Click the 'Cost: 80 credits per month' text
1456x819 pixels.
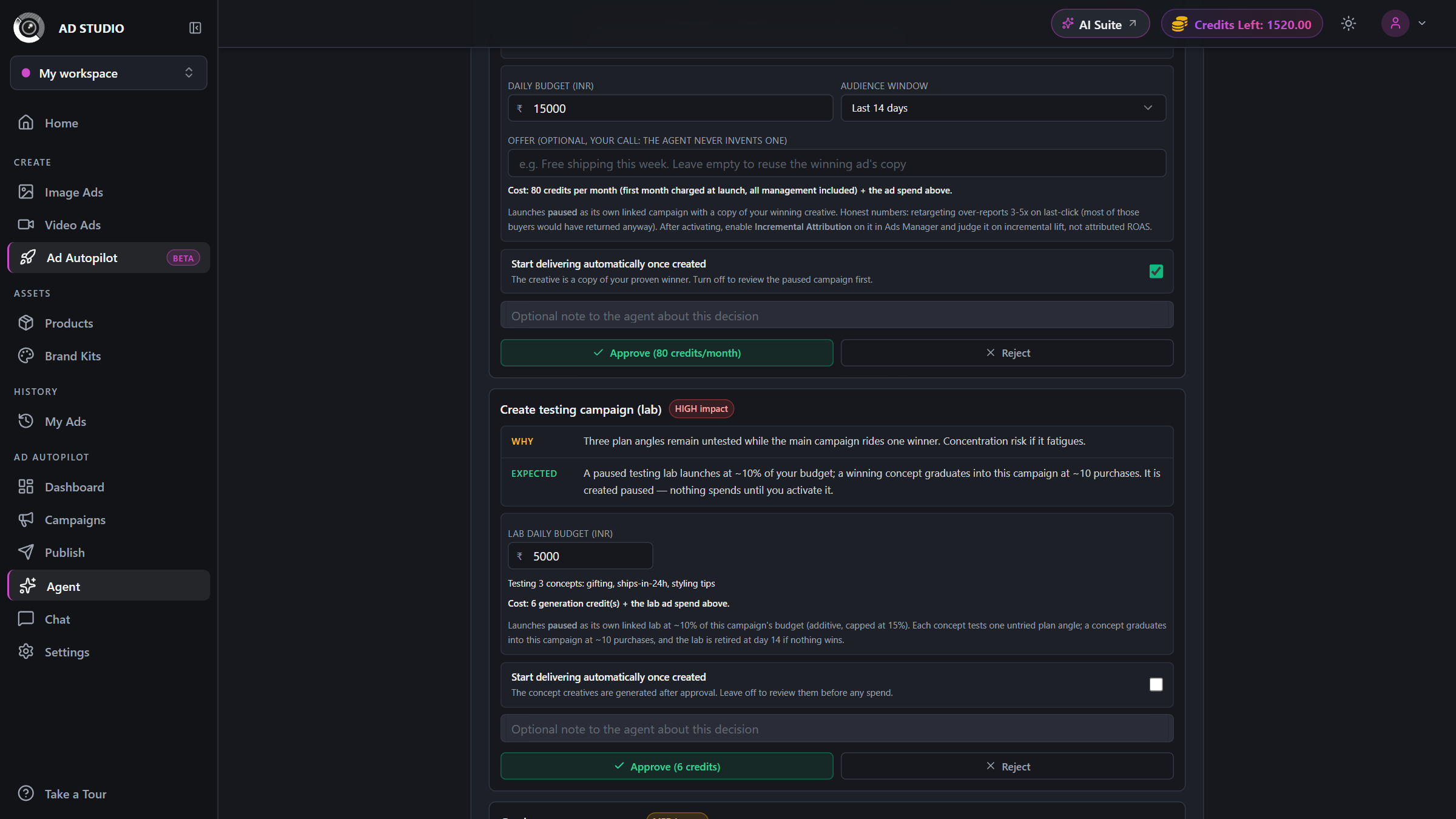(x=729, y=190)
